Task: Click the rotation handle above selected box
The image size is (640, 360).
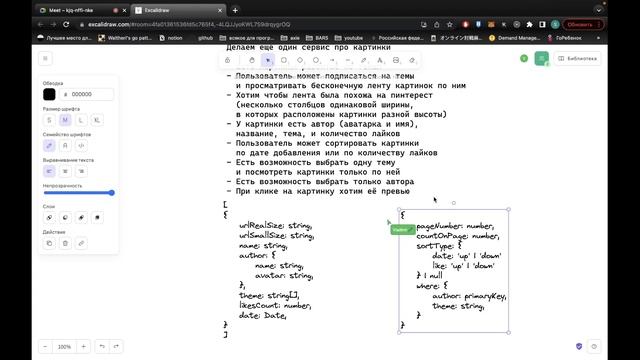Action: [453, 203]
